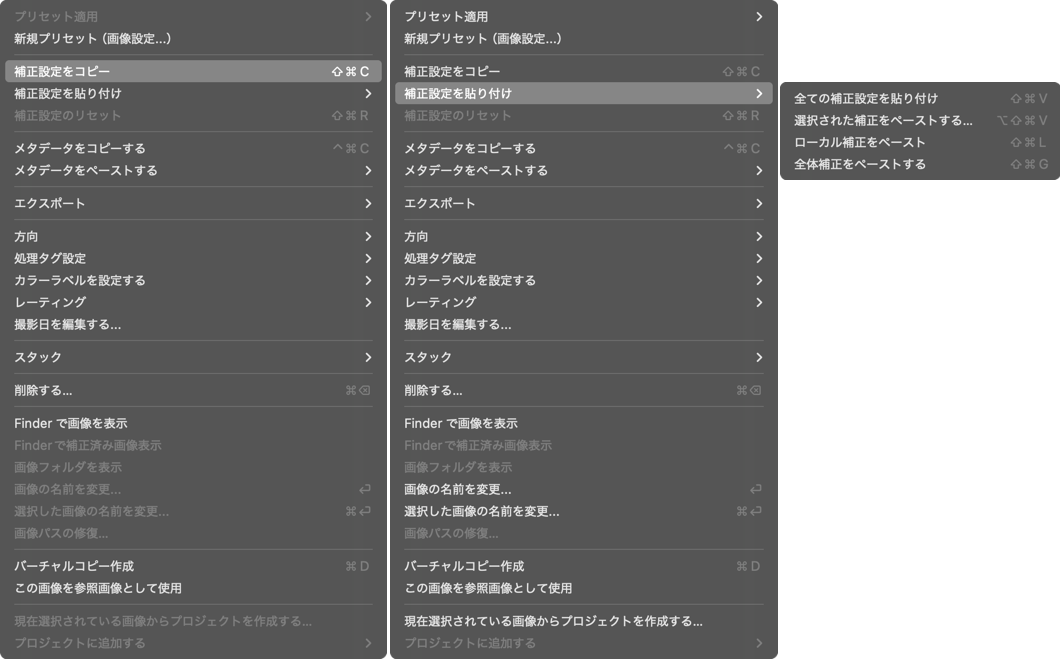Click 現在選択されている画像からプロジェクトを作成する... in middle menu

coord(584,621)
